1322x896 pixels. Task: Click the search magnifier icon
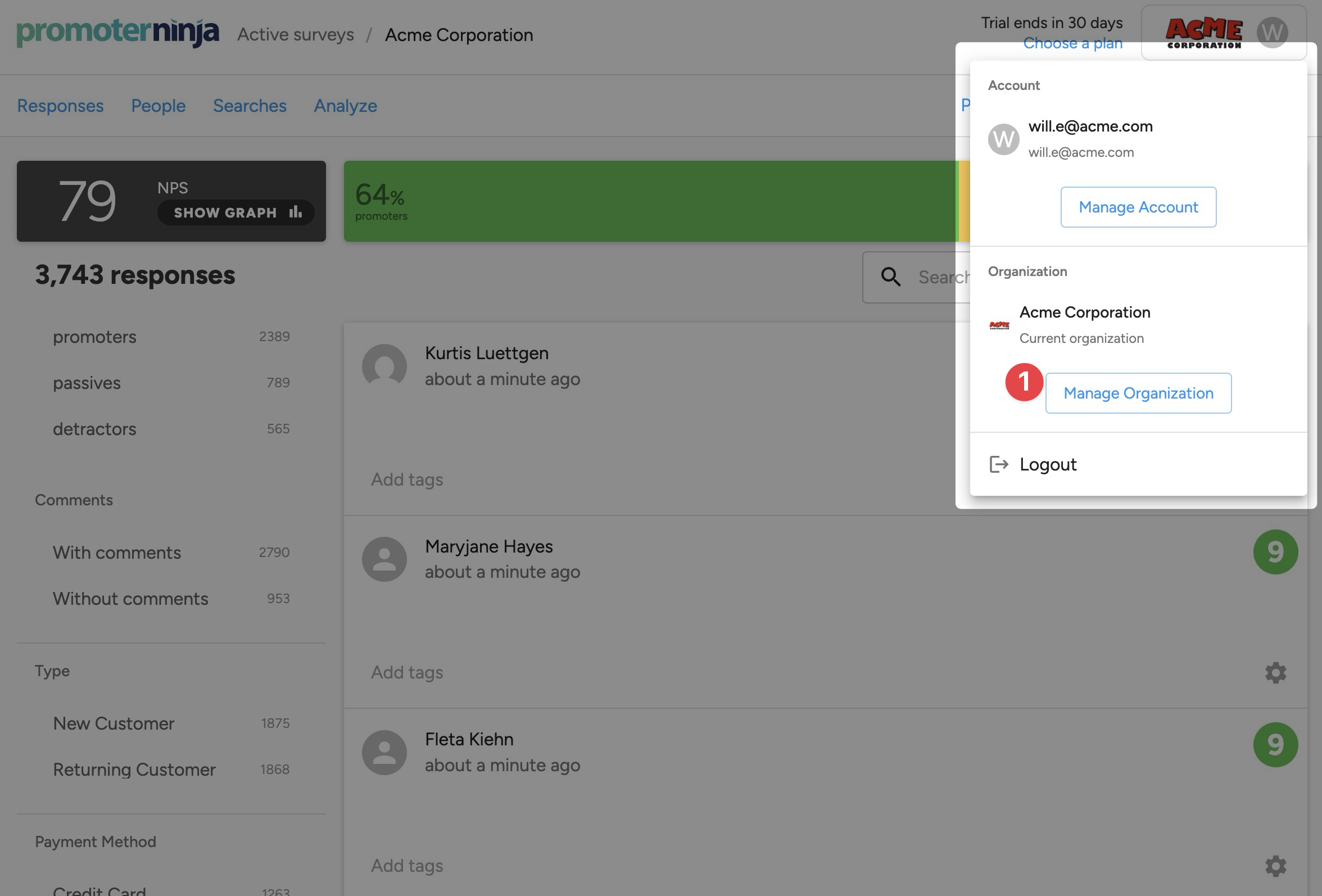891,277
